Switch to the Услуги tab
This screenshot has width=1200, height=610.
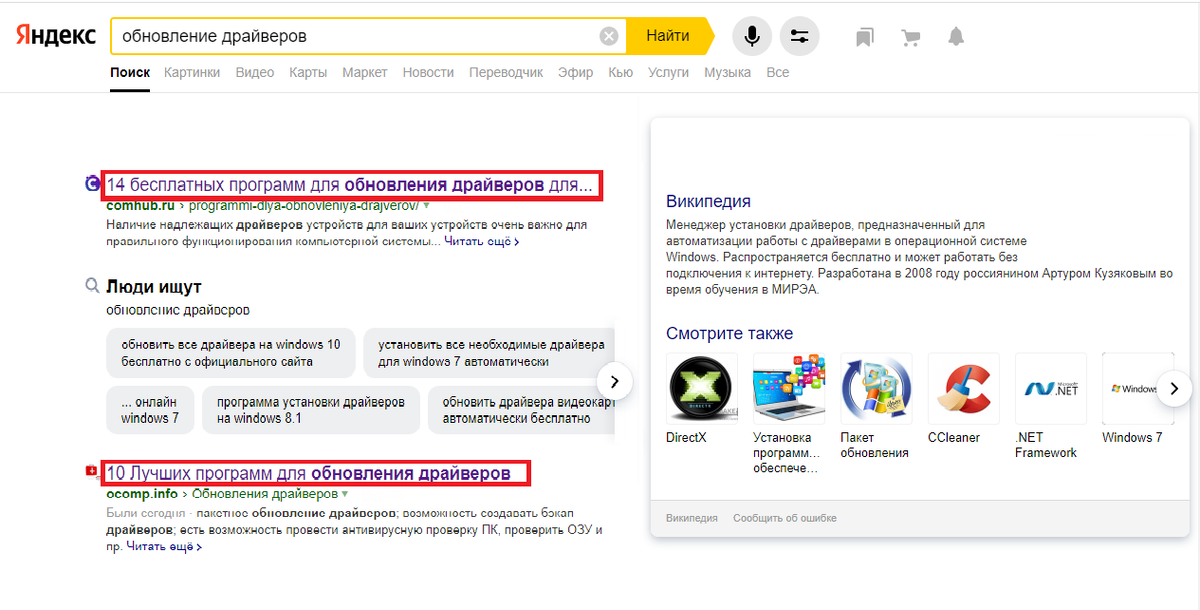pos(668,72)
